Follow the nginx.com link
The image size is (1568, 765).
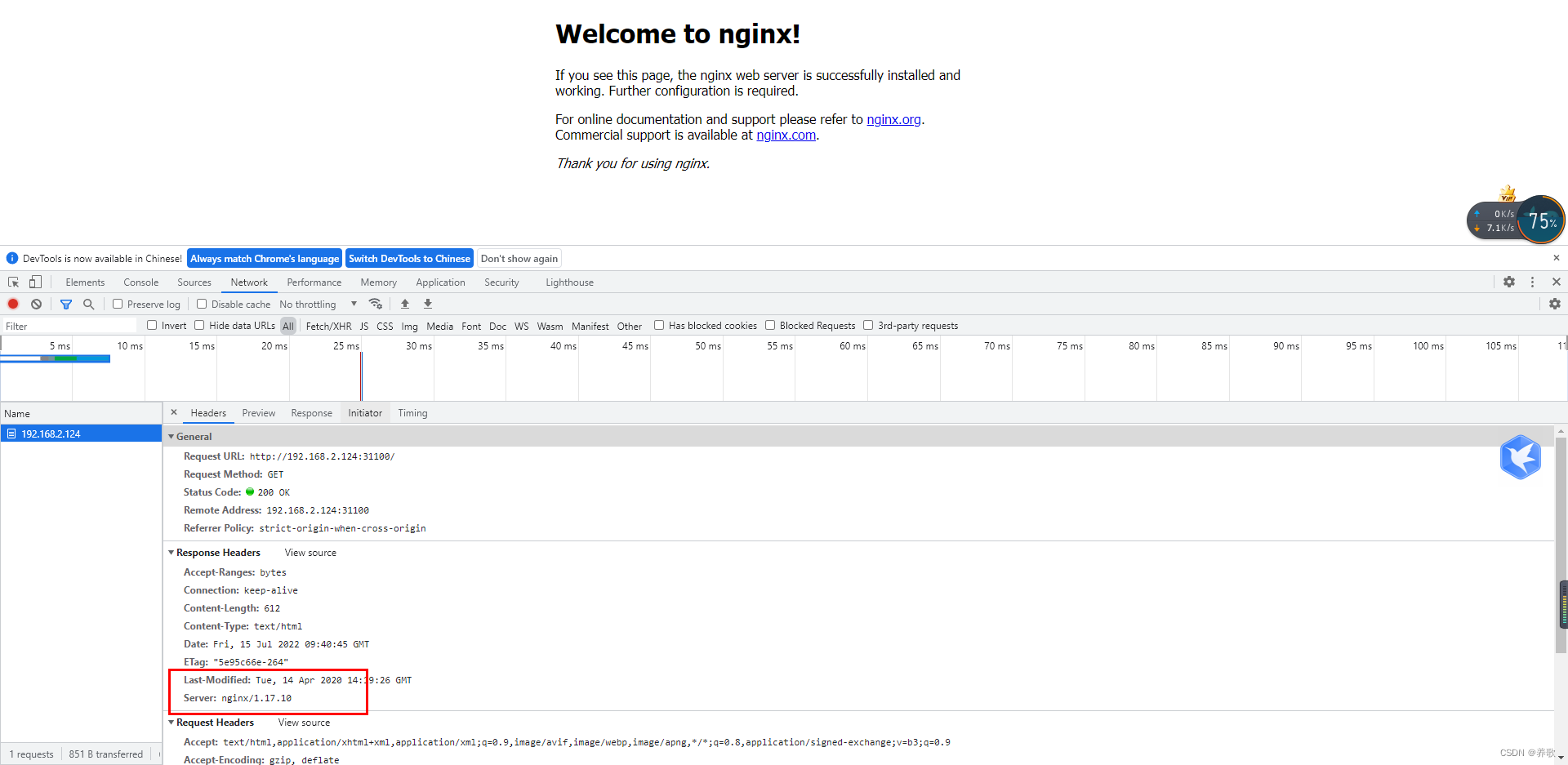tap(786, 135)
